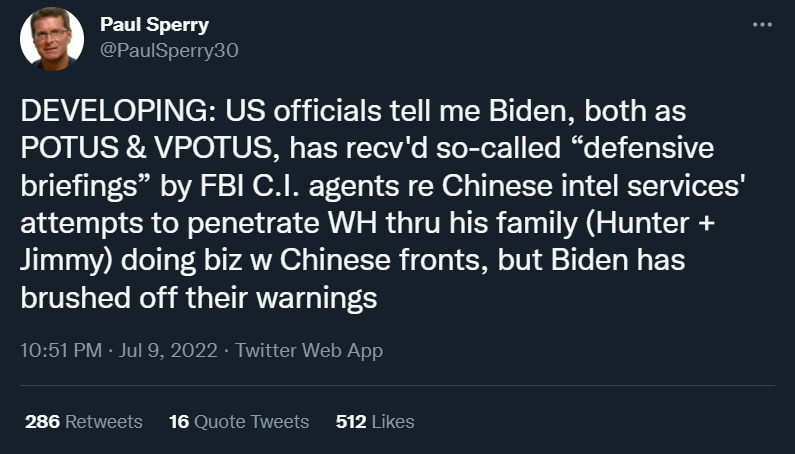
Task: View who Likes this tweet
Action: [x=392, y=421]
